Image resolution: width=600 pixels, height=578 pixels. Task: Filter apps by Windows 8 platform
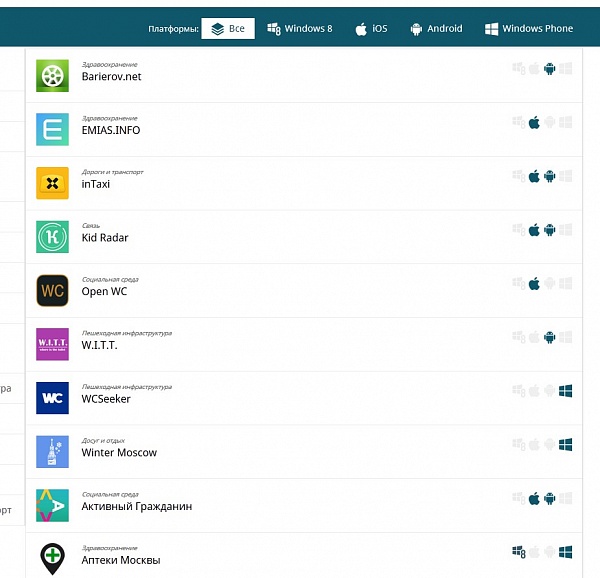(x=300, y=29)
